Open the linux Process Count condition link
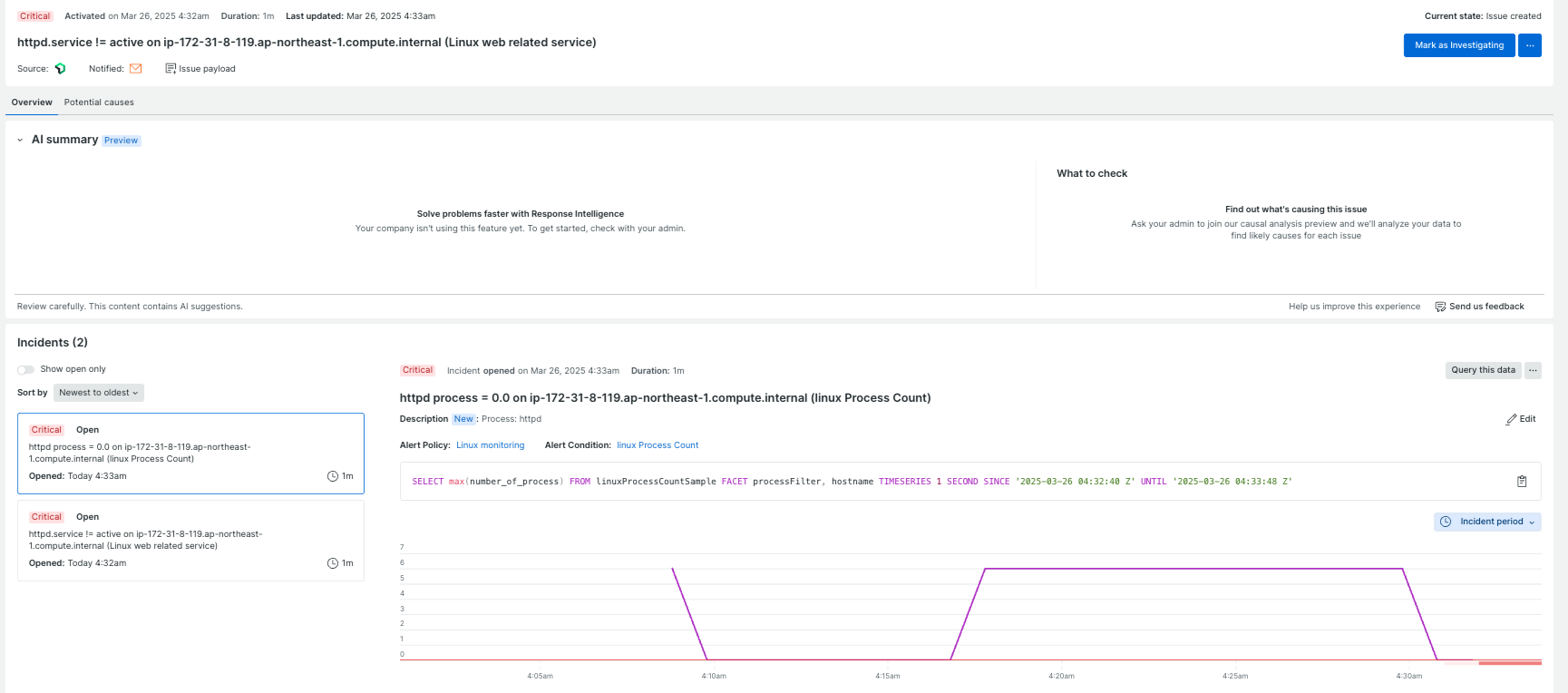This screenshot has width=1568, height=693. (657, 445)
